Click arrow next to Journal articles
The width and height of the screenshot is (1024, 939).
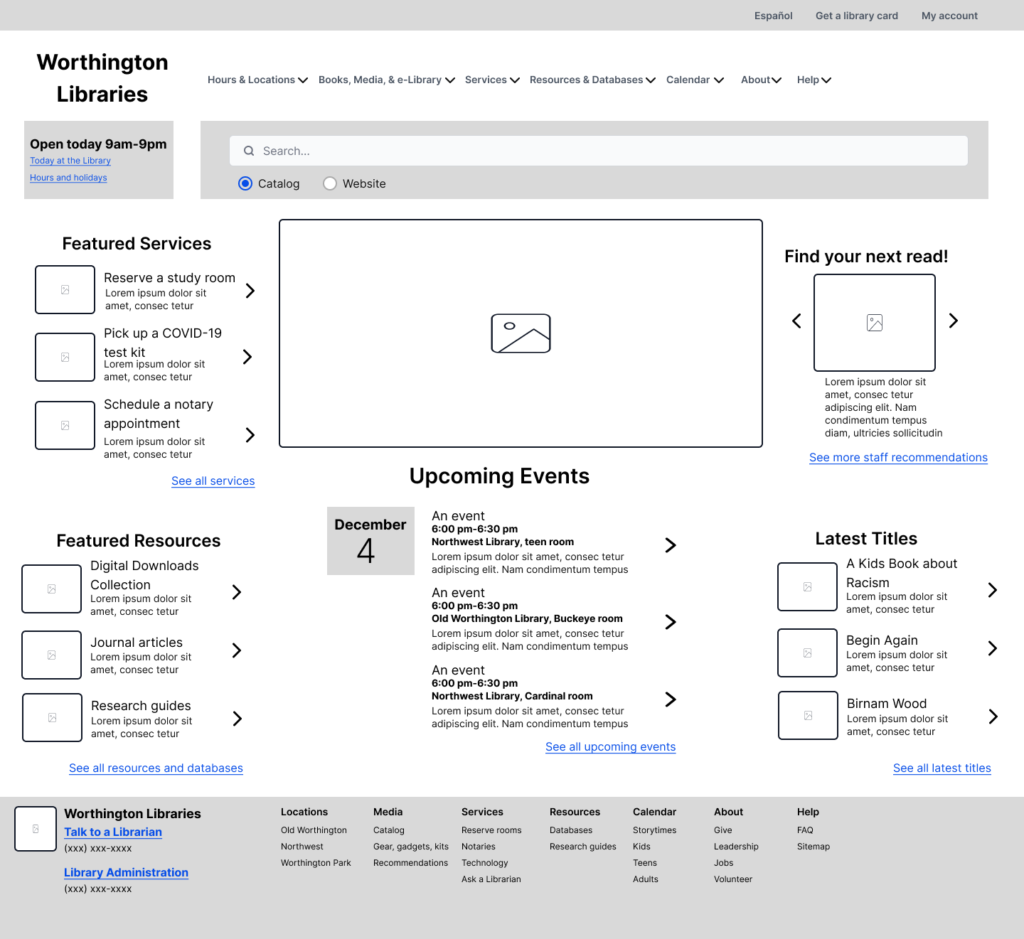point(237,650)
